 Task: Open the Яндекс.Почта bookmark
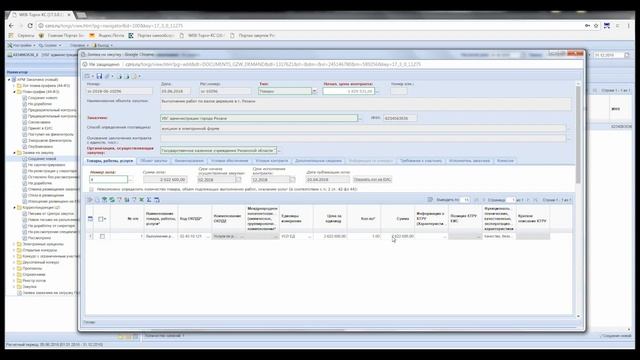point(107,36)
